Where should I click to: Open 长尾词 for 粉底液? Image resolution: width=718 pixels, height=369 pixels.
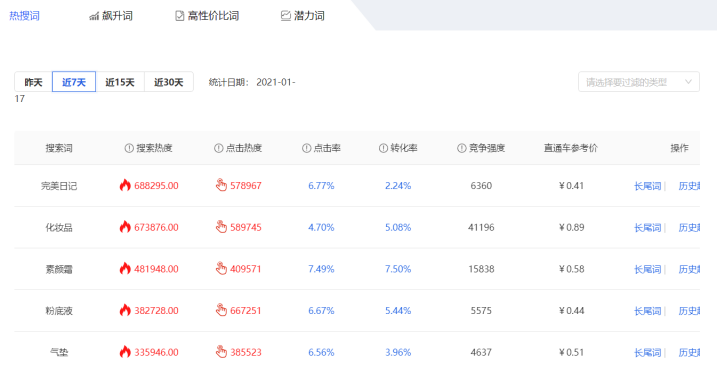[x=647, y=311]
